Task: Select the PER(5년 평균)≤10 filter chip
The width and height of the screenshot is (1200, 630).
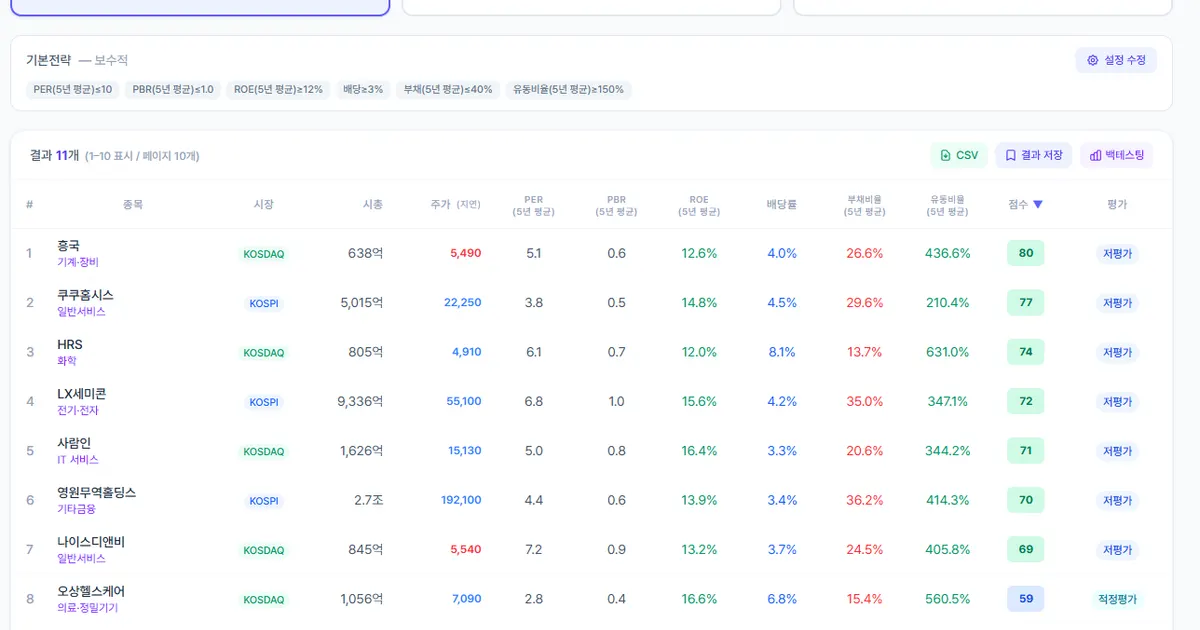Action: click(73, 89)
